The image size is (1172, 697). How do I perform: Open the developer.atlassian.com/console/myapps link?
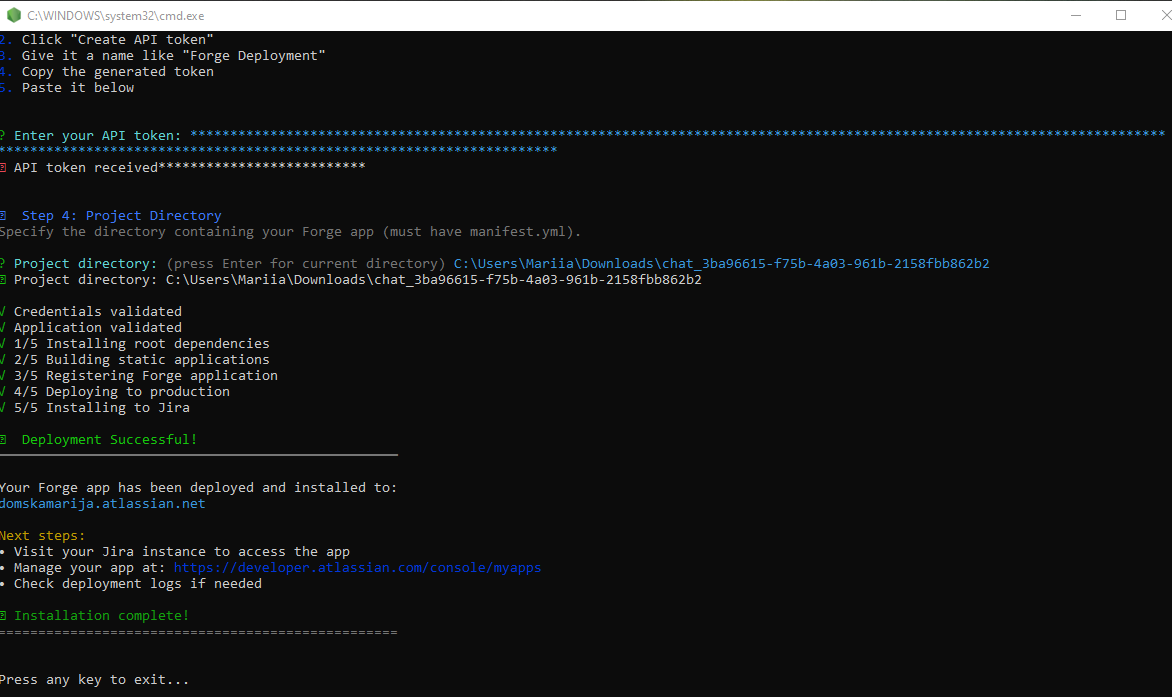(x=357, y=567)
